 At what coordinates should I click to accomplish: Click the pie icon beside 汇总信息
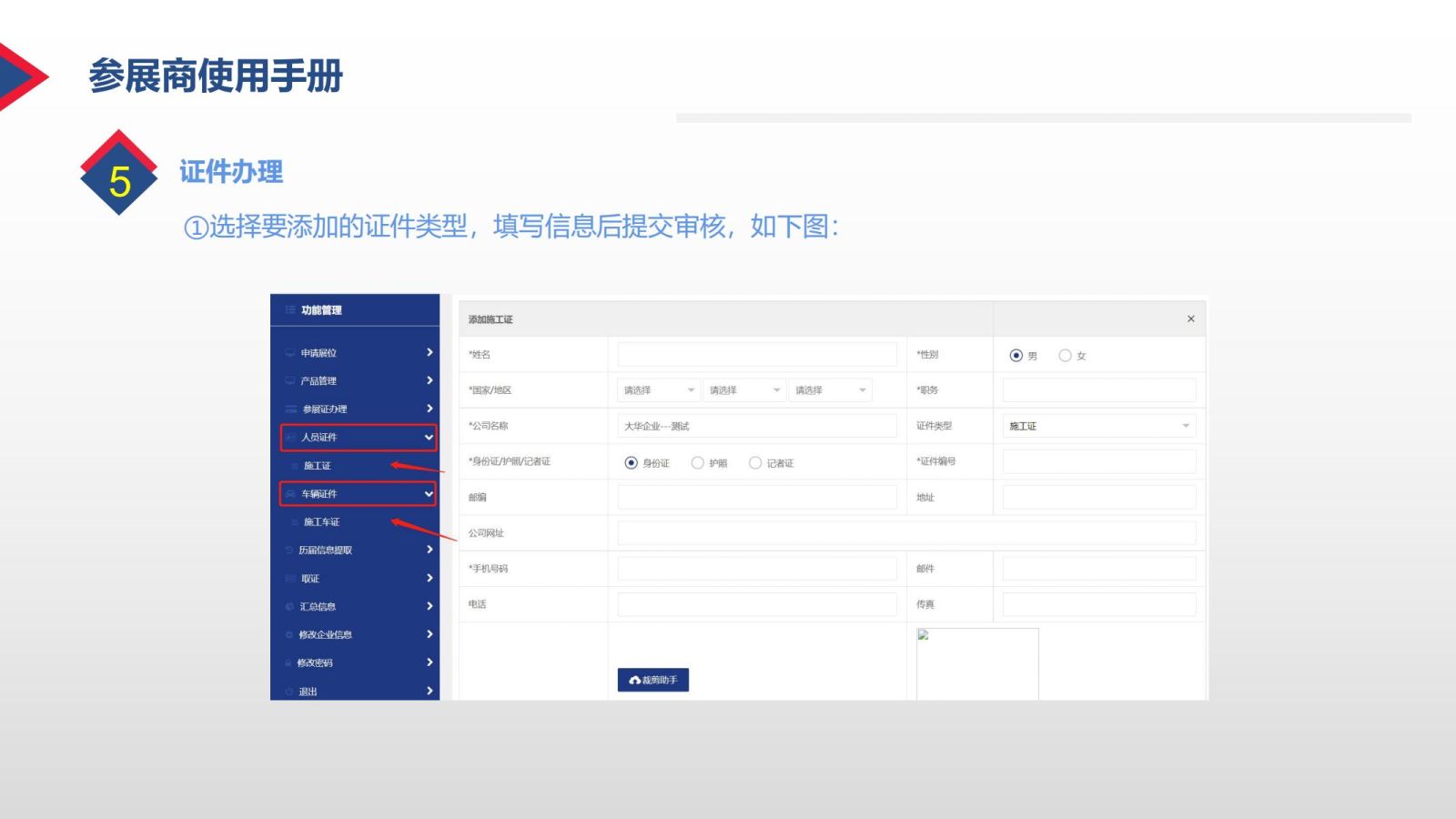click(x=289, y=607)
